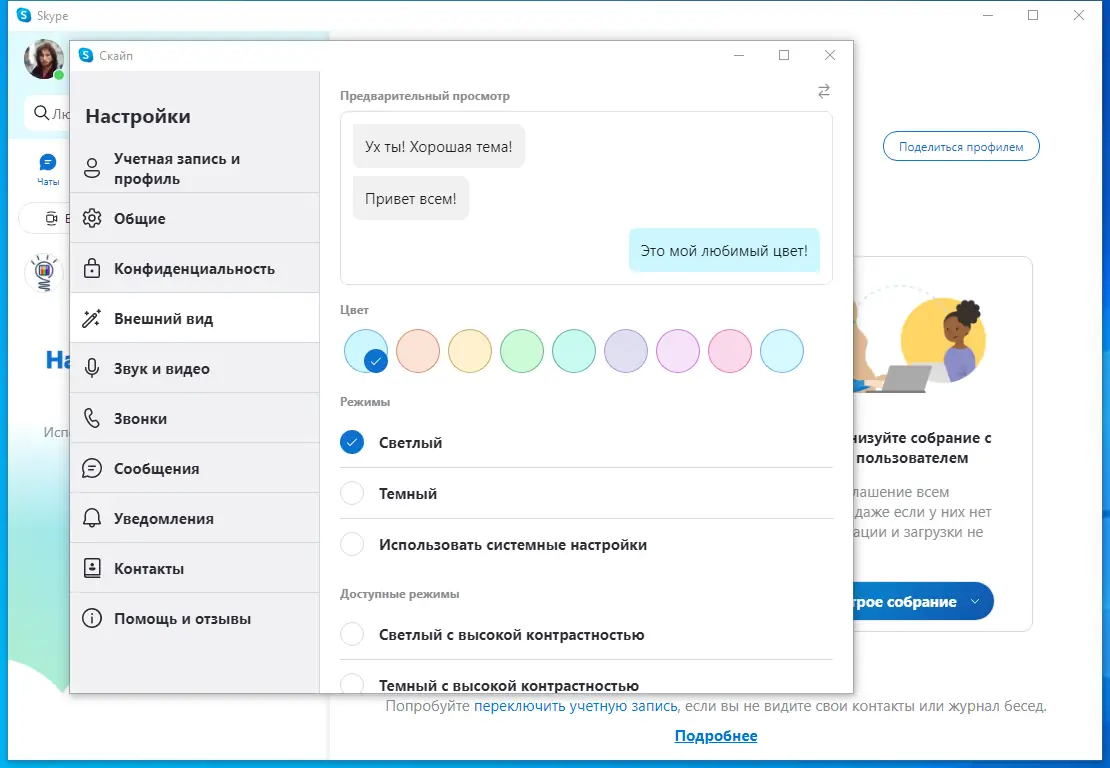Pick the salmon orange color swatch
The height and width of the screenshot is (768, 1110).
point(418,351)
